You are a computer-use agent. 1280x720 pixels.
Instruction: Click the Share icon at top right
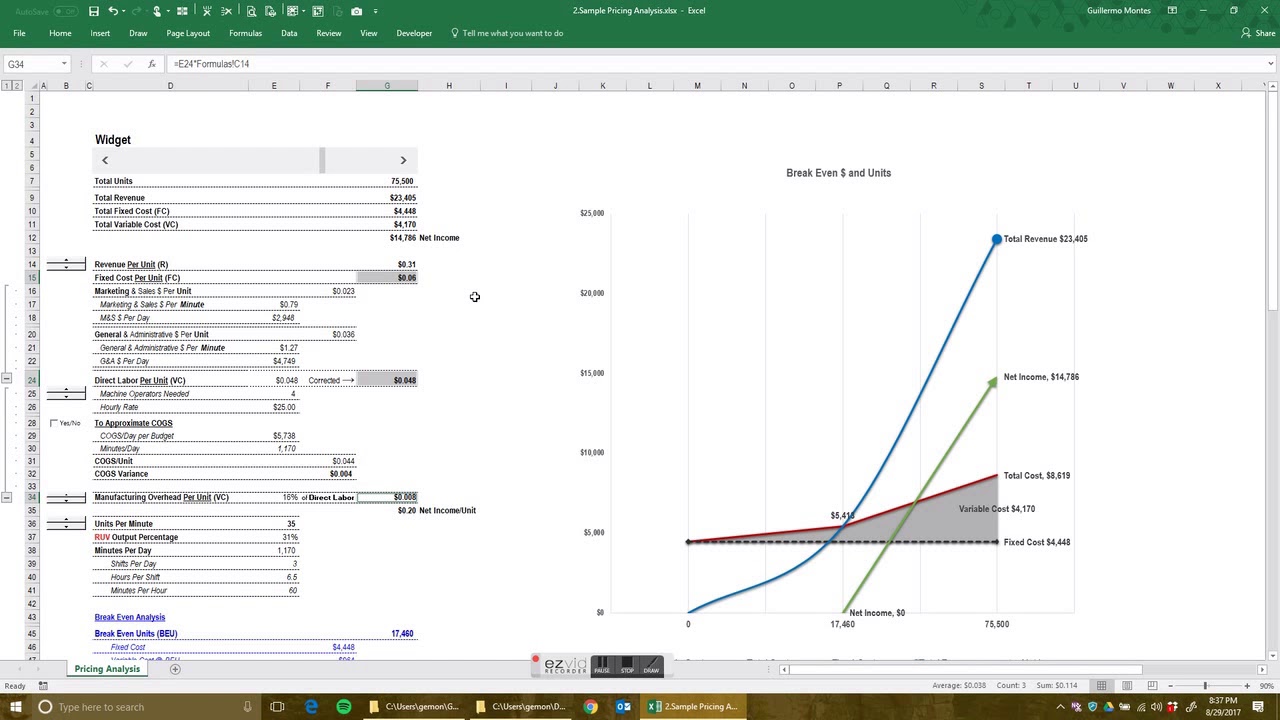tap(1246, 33)
